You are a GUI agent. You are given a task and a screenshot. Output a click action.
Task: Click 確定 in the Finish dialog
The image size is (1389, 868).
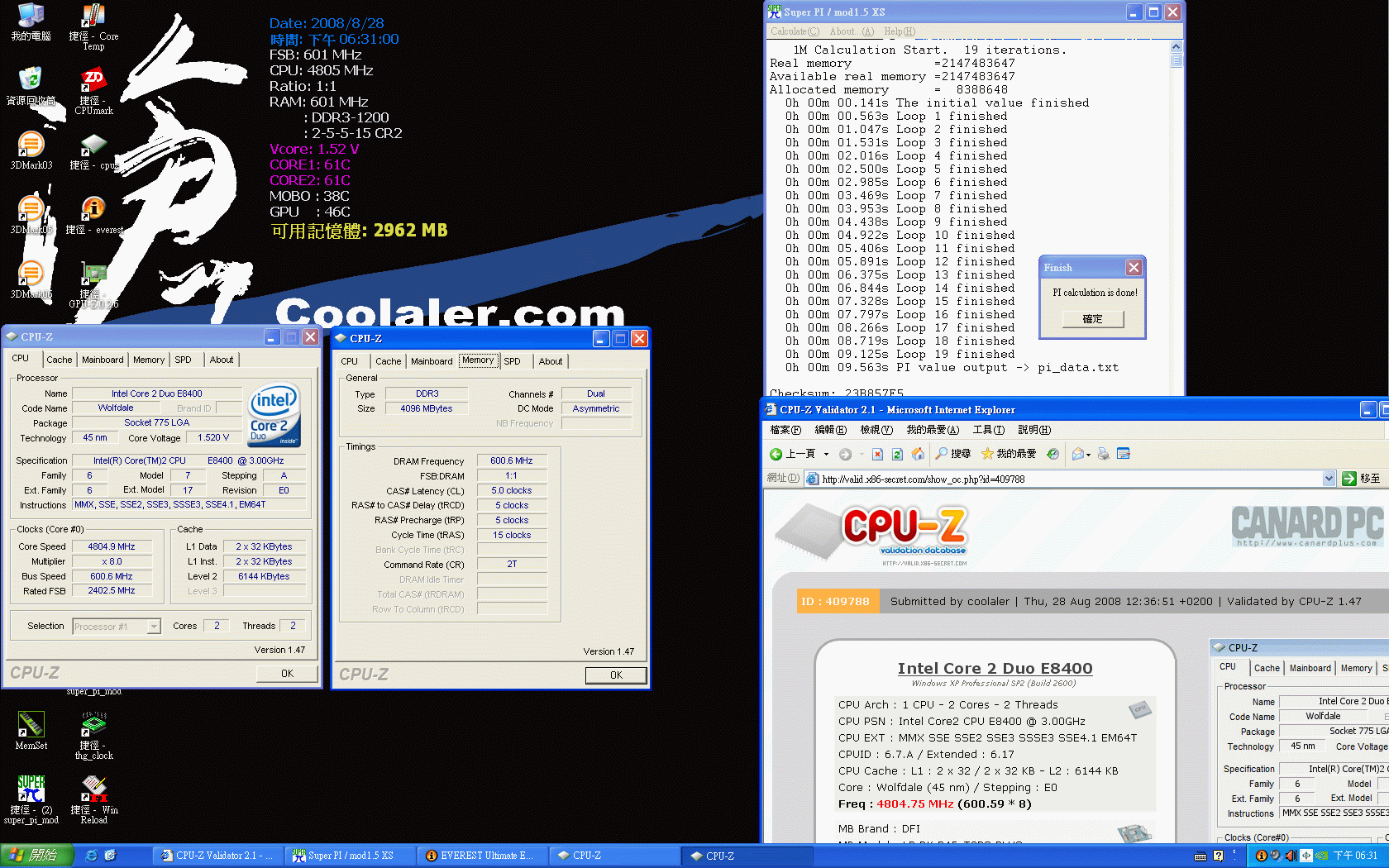tap(1092, 319)
